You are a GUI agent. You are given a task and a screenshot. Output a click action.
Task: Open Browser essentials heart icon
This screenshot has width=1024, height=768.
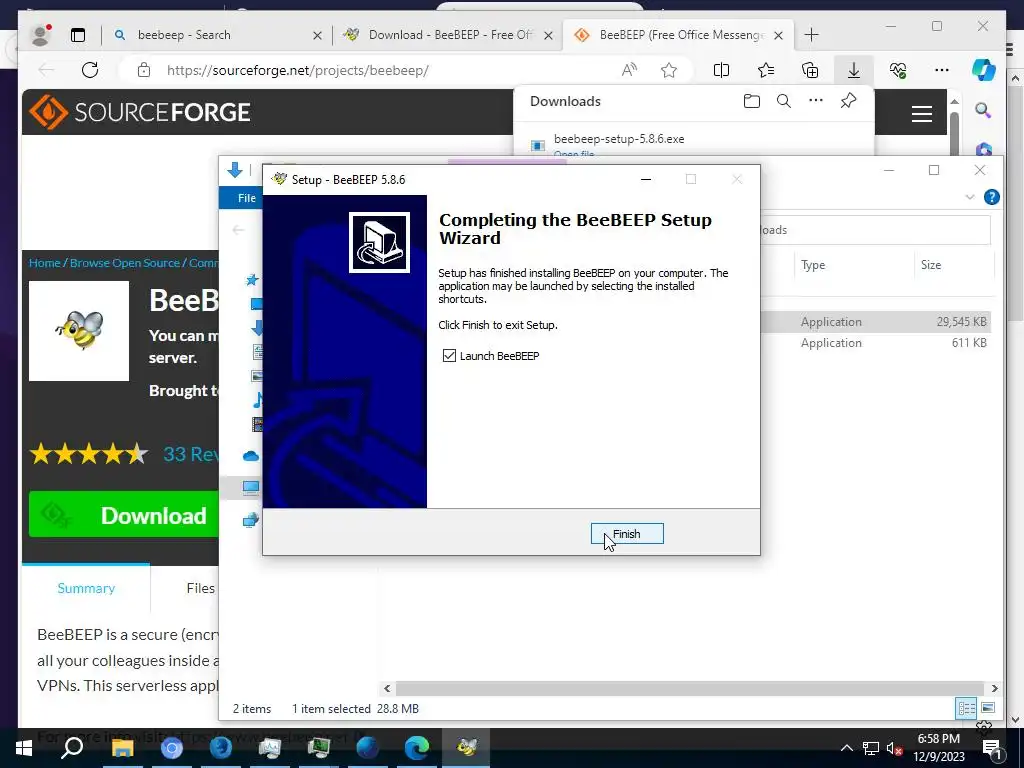[898, 71]
